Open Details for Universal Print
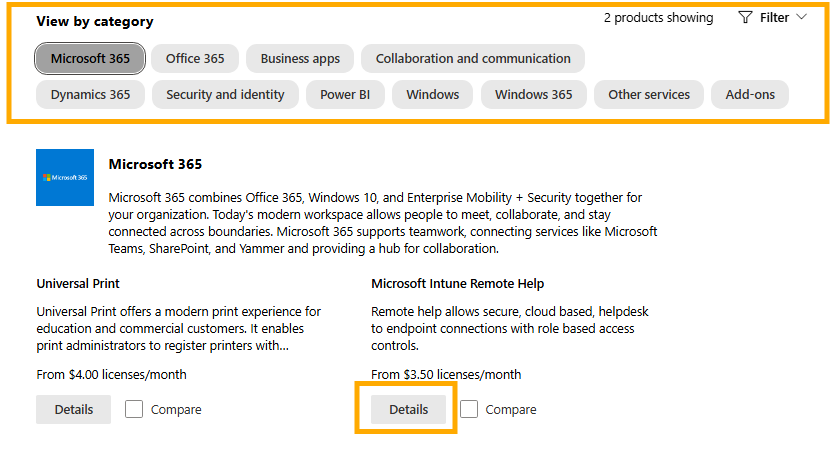Image resolution: width=830 pixels, height=454 pixels. tap(74, 410)
